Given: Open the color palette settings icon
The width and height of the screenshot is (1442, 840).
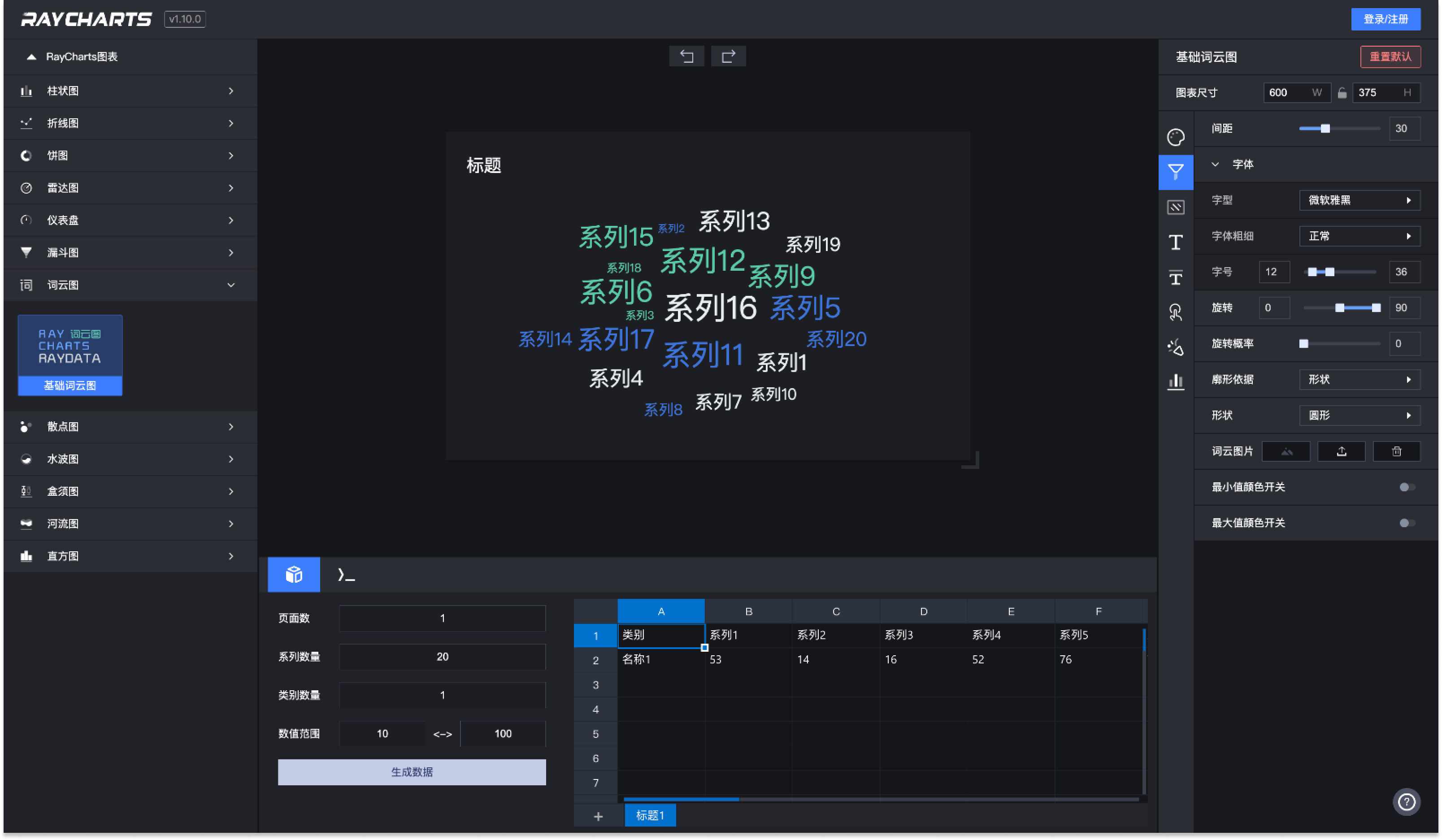Looking at the screenshot, I should pos(1175,137).
